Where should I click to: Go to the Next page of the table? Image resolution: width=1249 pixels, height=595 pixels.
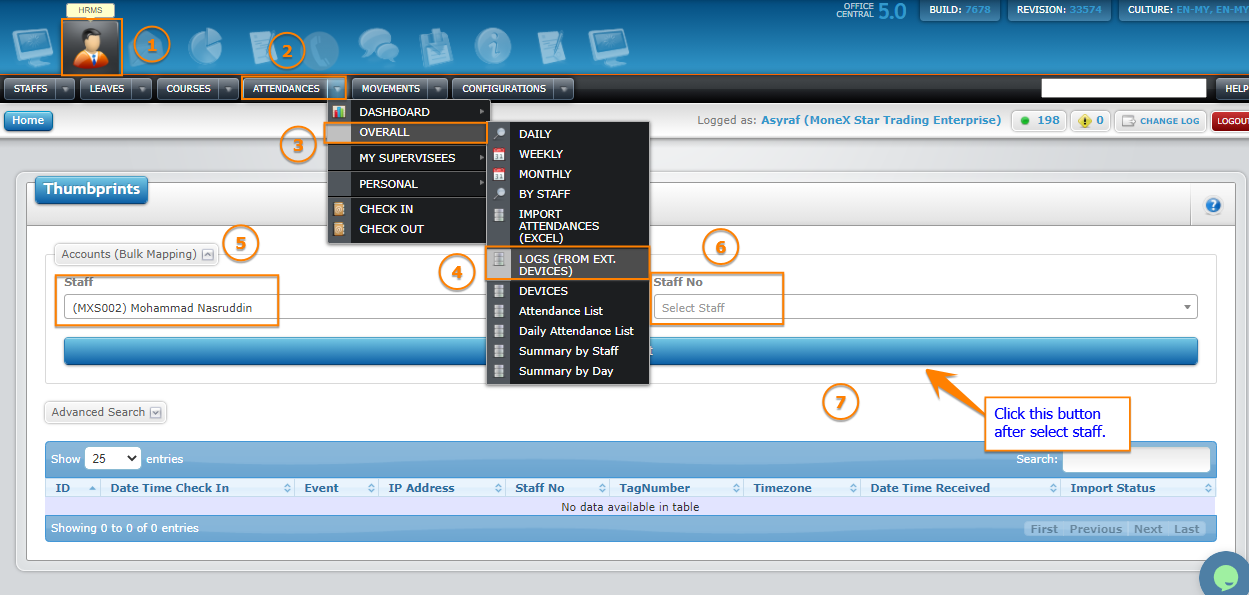pyautogui.click(x=1148, y=529)
